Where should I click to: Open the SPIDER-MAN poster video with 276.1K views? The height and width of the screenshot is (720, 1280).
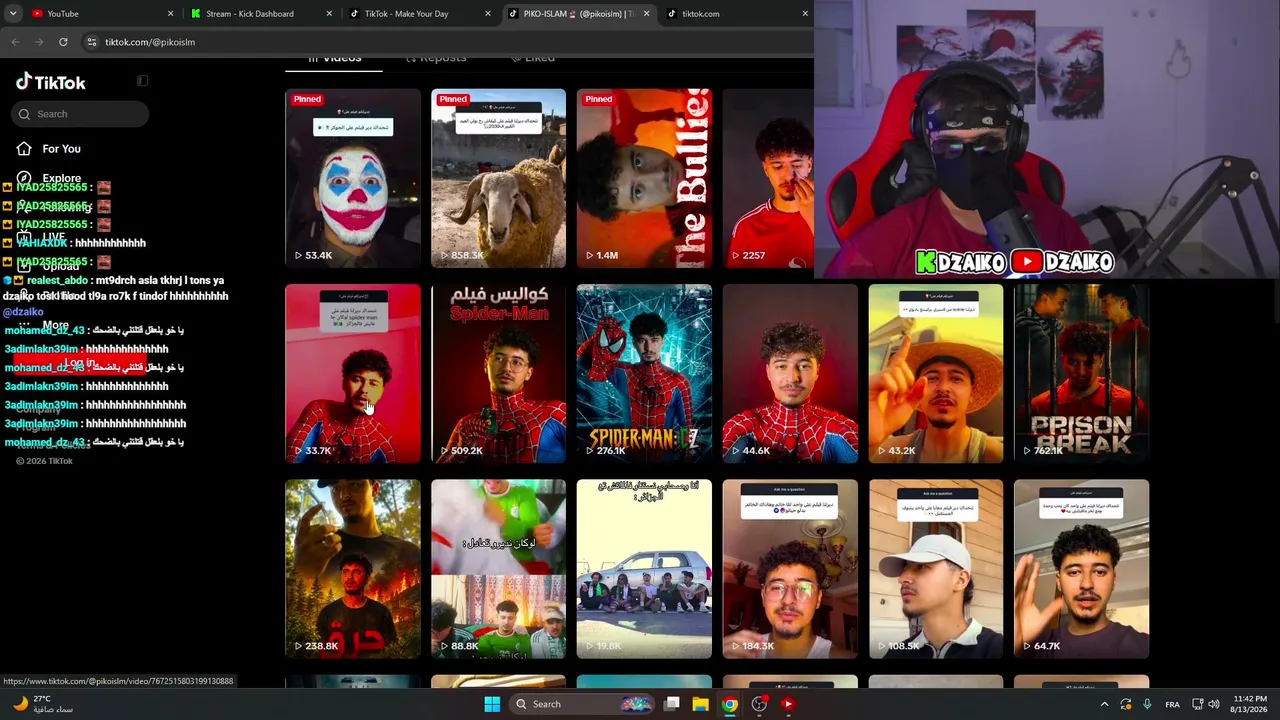pyautogui.click(x=644, y=373)
